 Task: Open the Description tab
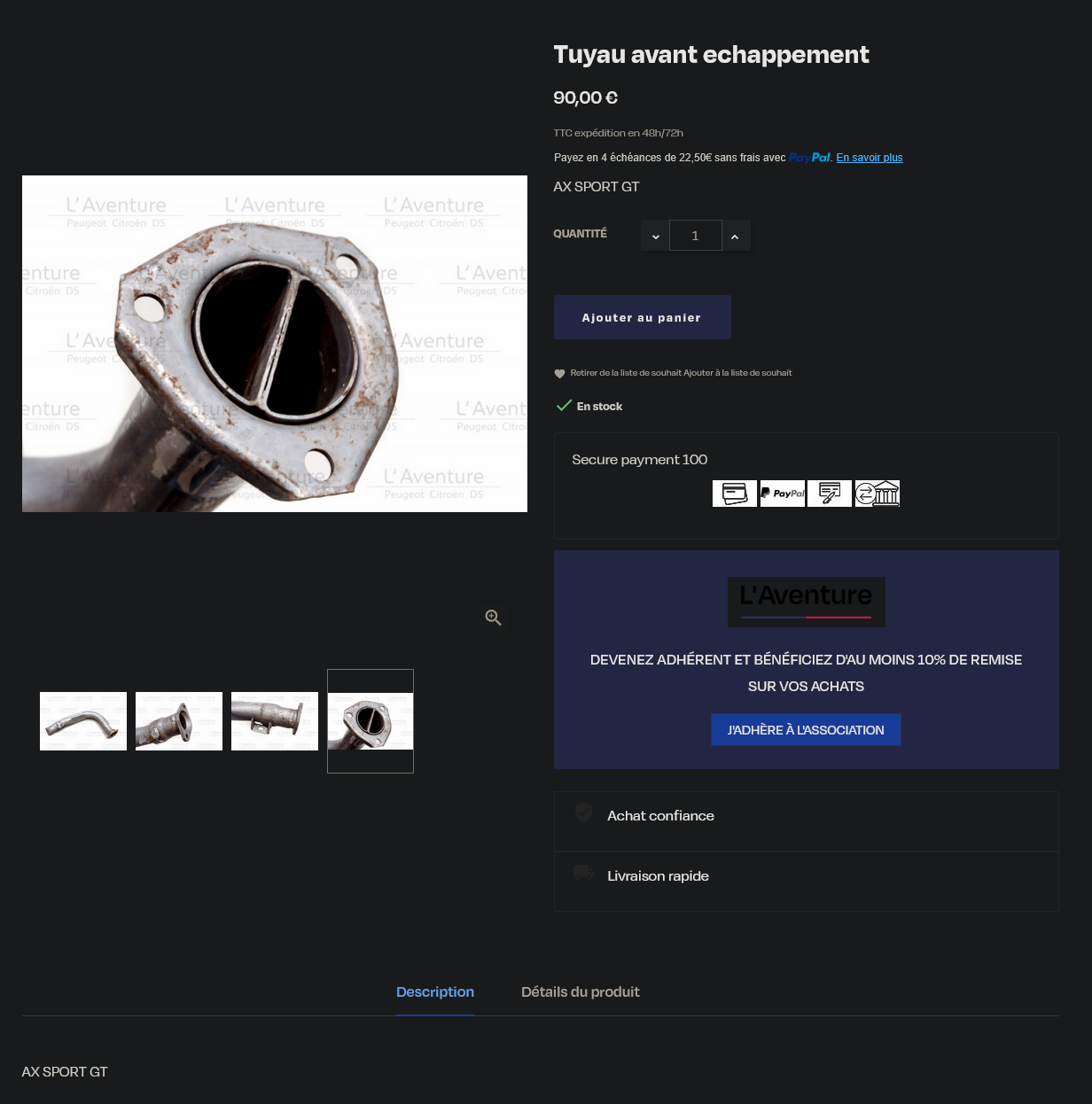coord(435,992)
